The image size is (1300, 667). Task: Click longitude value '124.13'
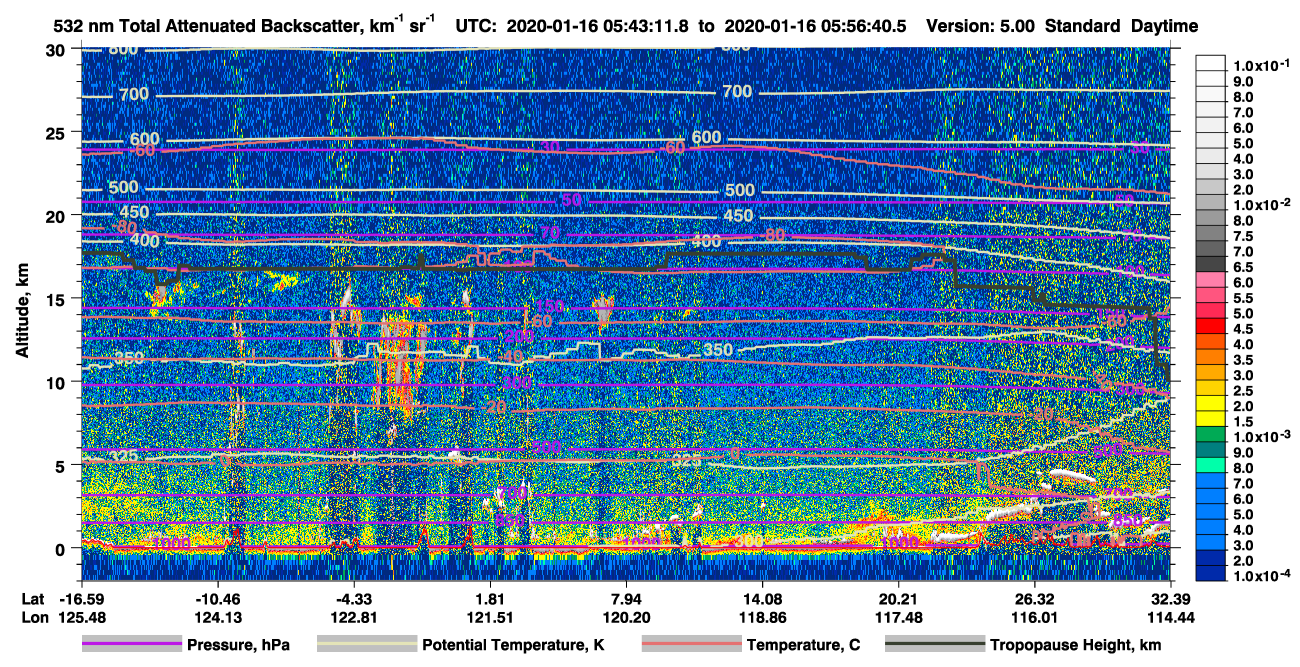tap(217, 617)
